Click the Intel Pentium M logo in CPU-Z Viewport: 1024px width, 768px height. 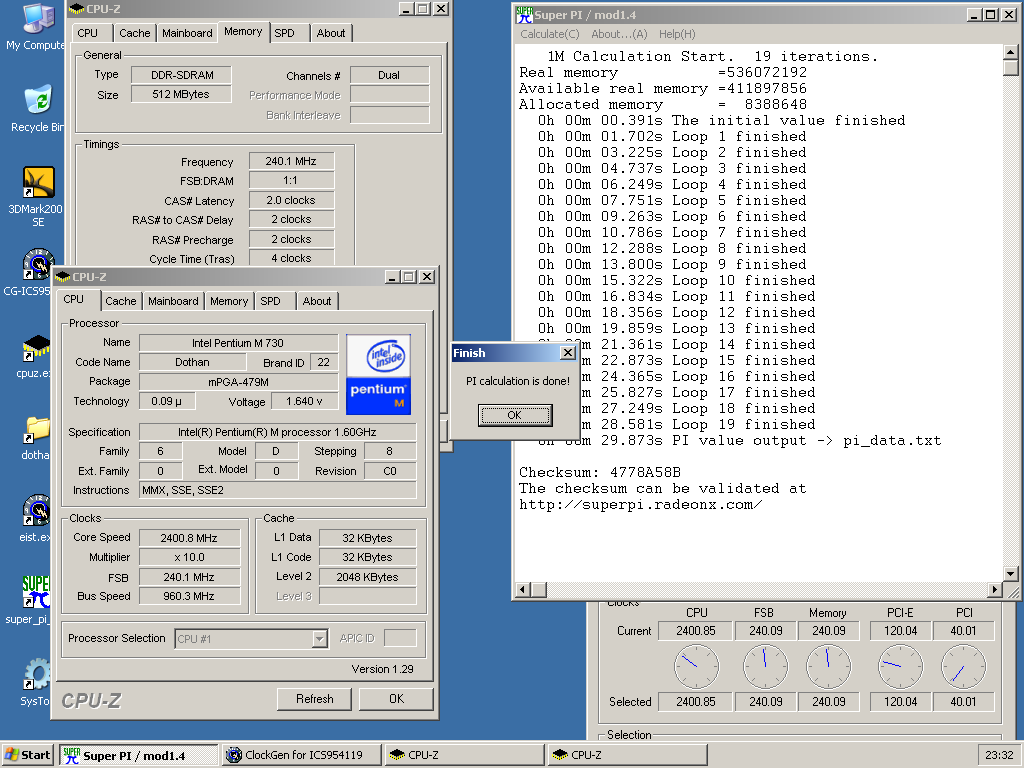pos(378,374)
